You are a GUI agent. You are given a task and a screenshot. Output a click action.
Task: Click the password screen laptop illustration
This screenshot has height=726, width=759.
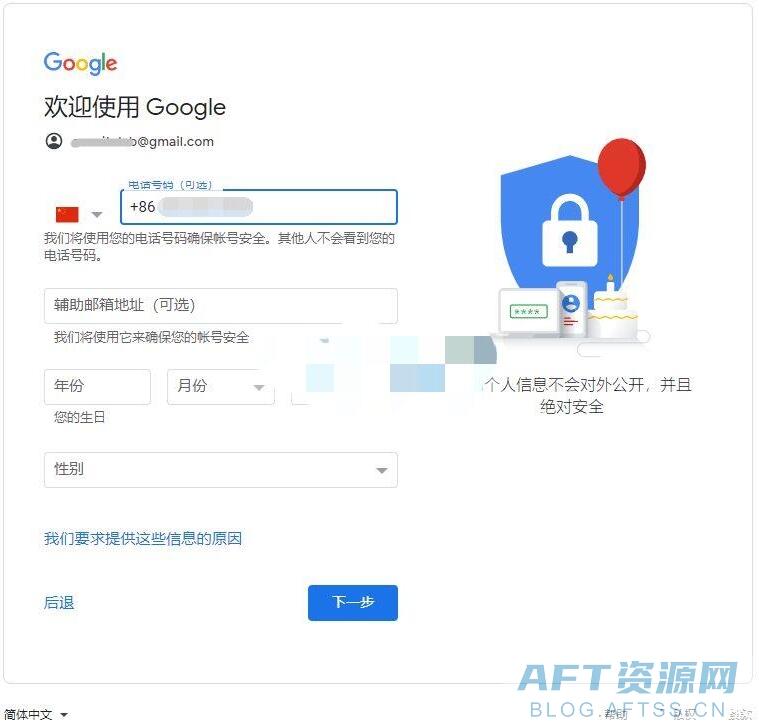point(528,312)
